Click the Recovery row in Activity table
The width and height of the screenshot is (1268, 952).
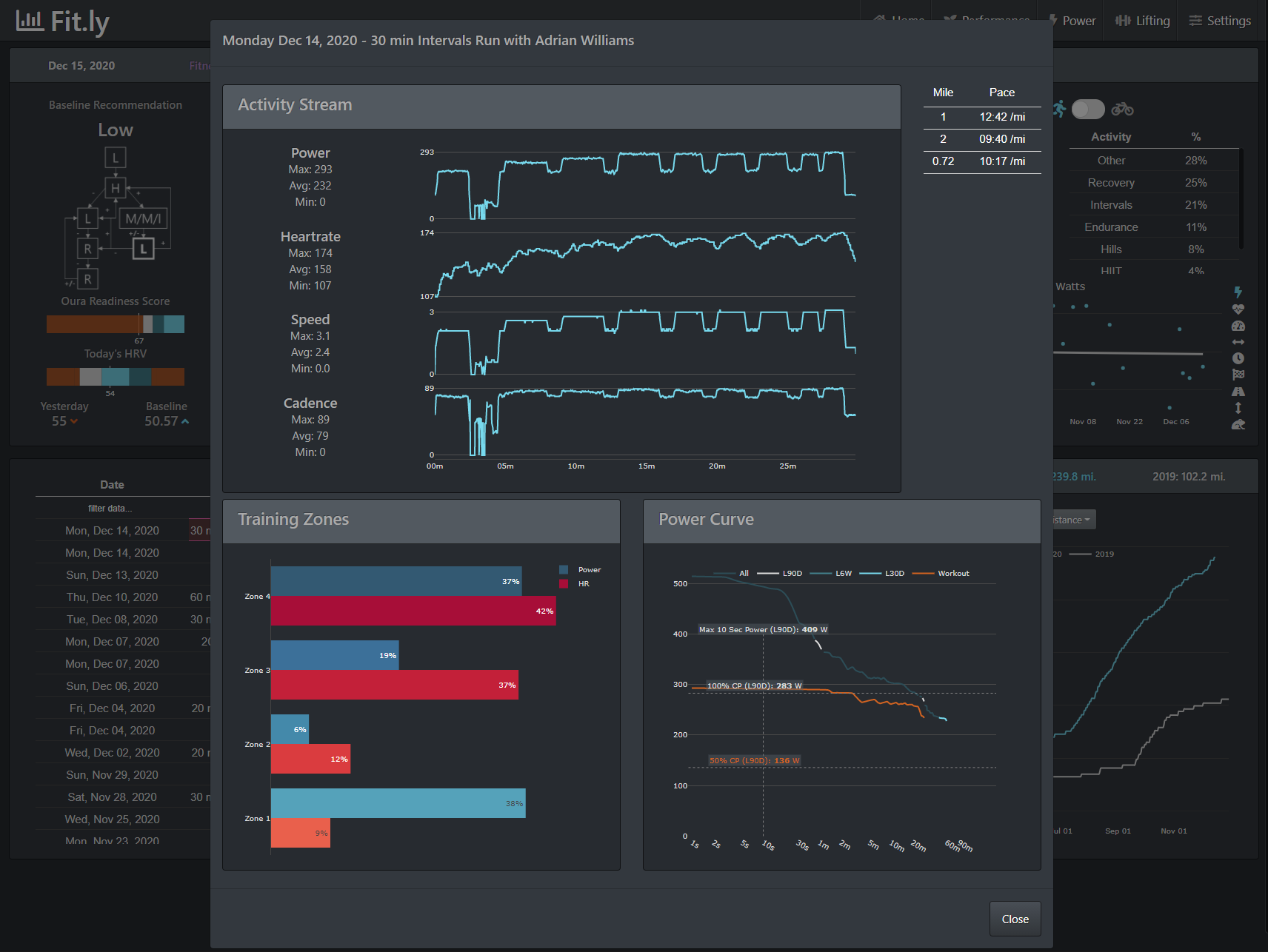(1152, 183)
